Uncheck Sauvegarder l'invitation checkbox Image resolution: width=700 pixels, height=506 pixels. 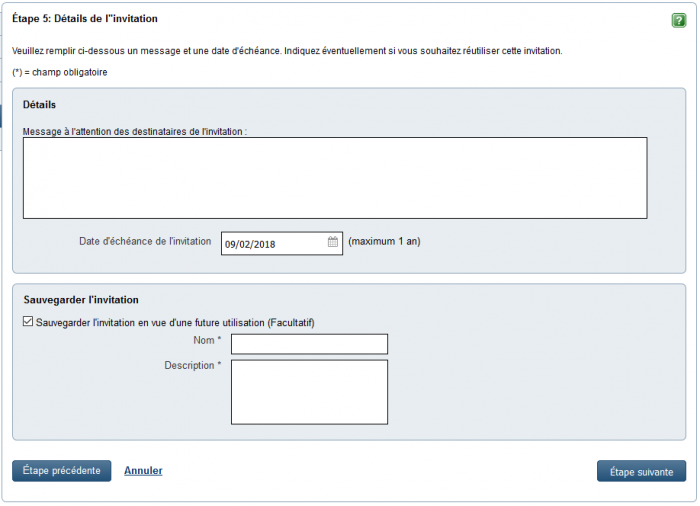click(x=28, y=322)
